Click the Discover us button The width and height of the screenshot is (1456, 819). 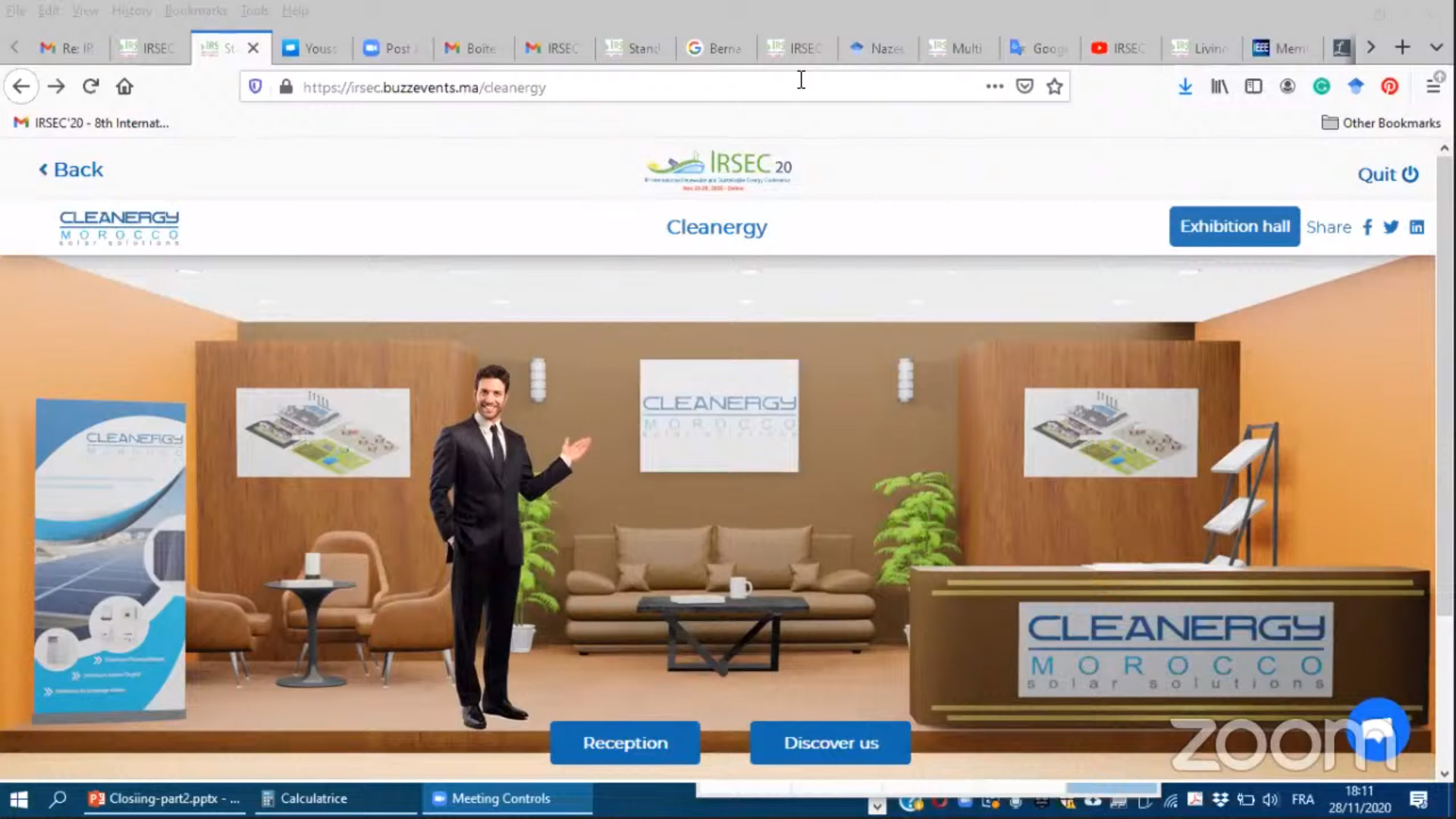(x=830, y=743)
